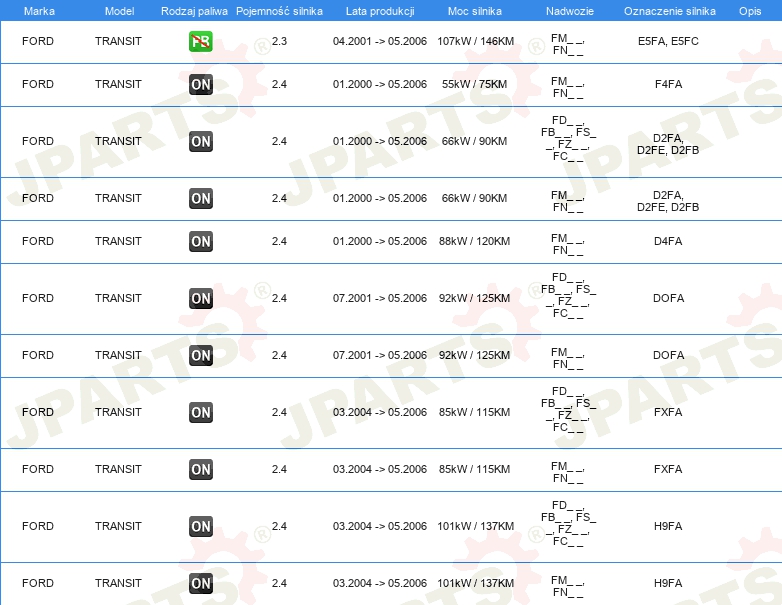Select the Pojemność silnika column header
Screen dimensions: 782x605
coord(279,11)
